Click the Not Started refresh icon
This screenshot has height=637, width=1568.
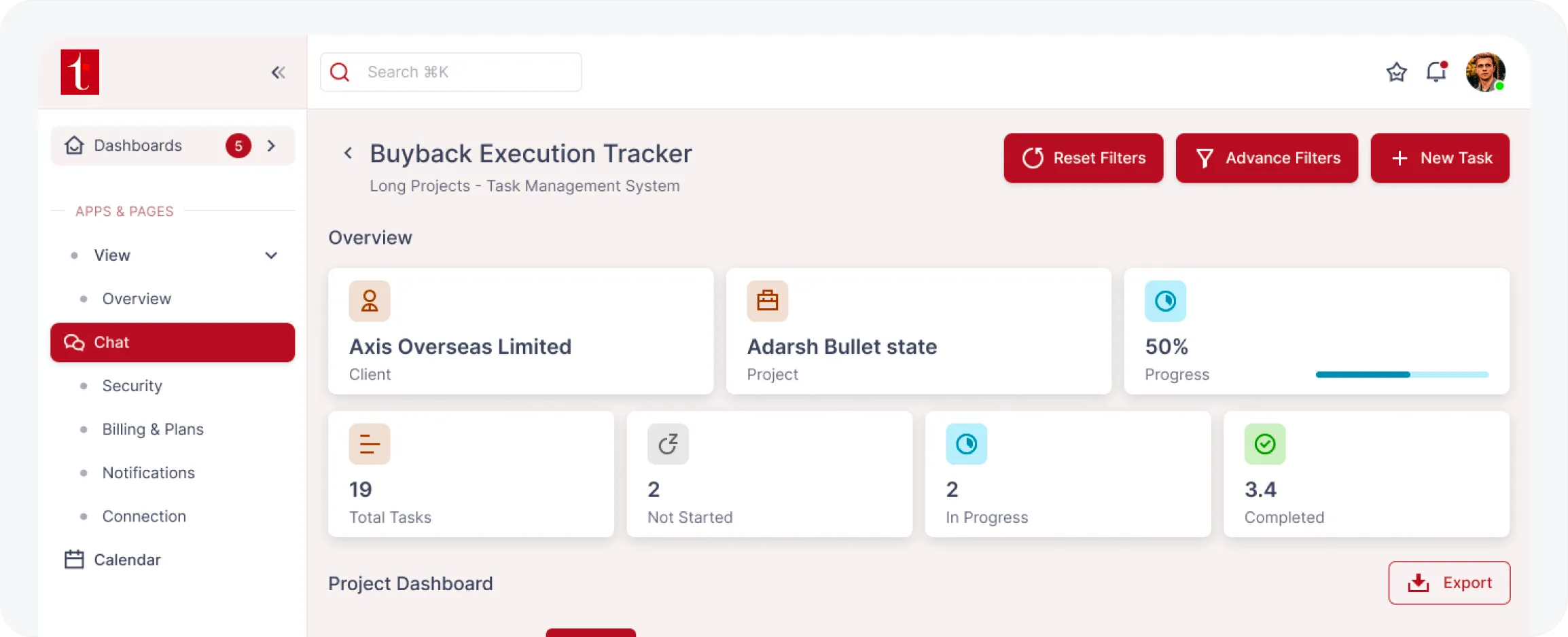(x=668, y=444)
